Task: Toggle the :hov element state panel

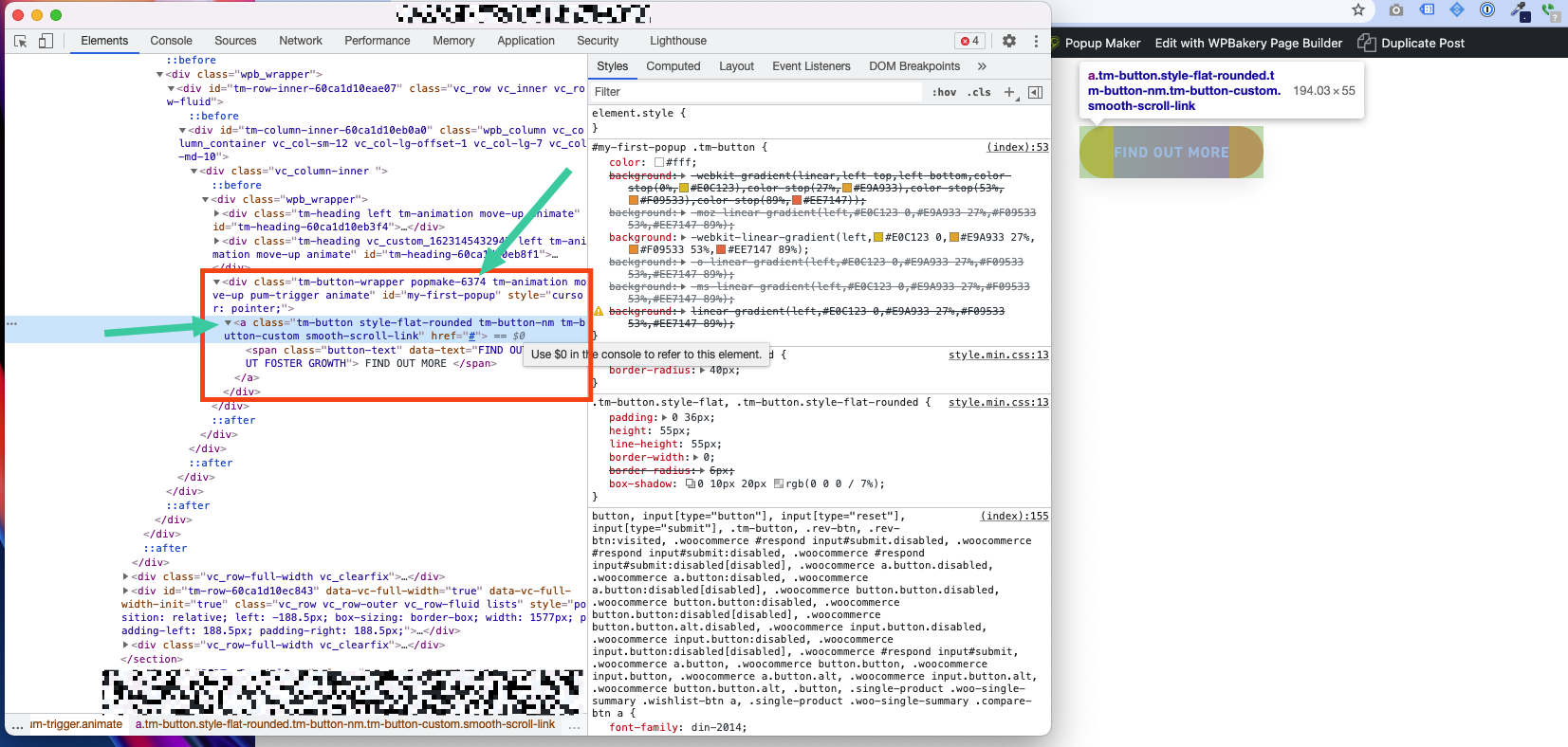Action: [944, 92]
